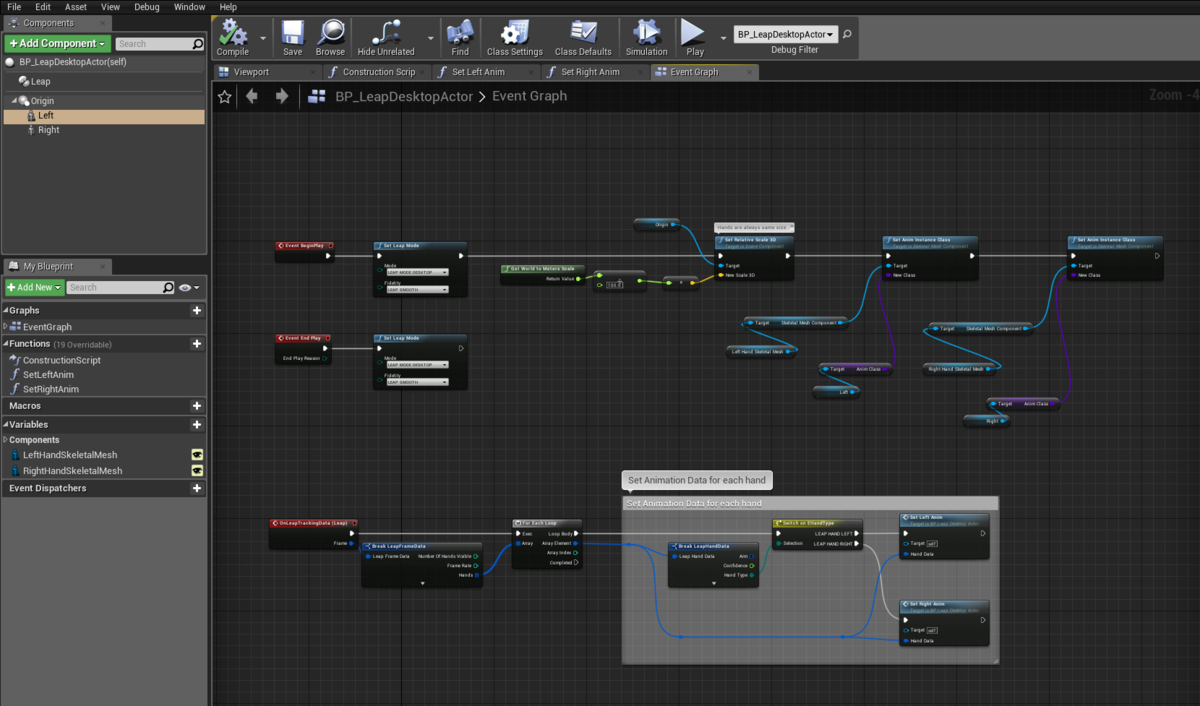Open the Play options dropdown arrow
Screen dimensions: 1200x706
[x=721, y=39]
